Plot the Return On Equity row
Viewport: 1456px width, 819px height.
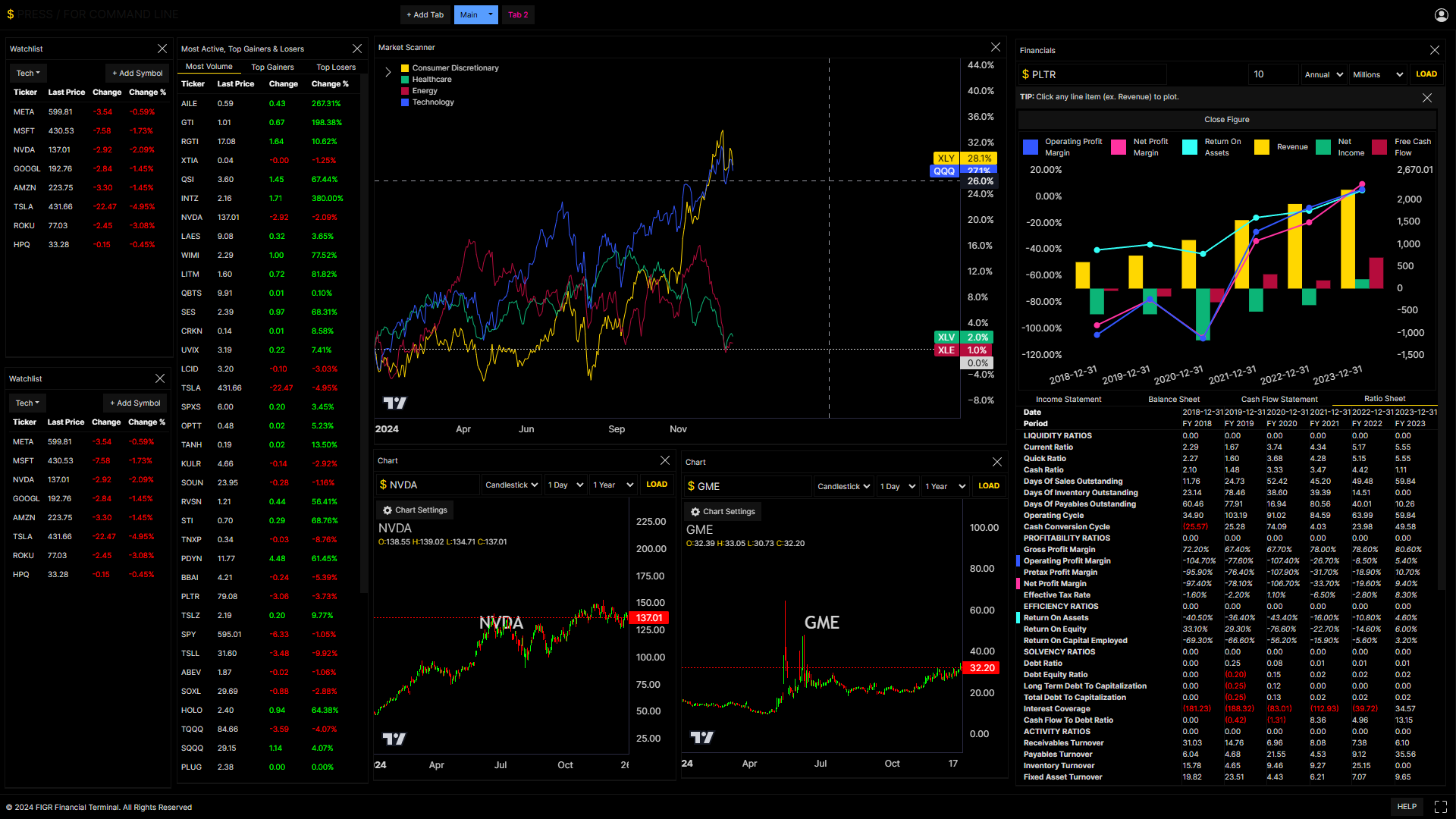[x=1227, y=629]
